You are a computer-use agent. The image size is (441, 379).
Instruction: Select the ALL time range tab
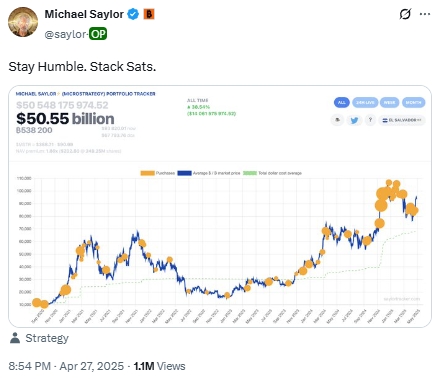342,102
